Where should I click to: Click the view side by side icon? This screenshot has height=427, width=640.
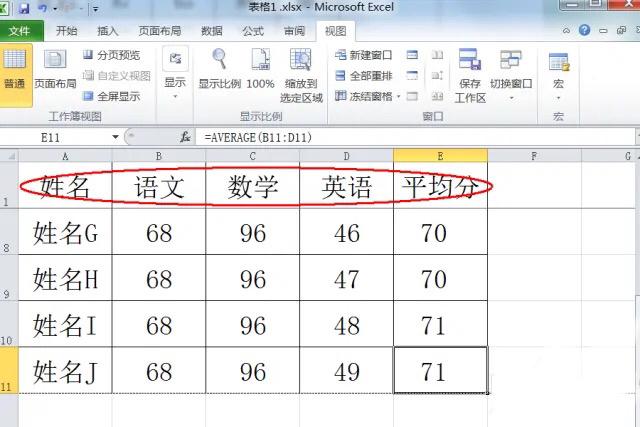pyautogui.click(x=437, y=55)
